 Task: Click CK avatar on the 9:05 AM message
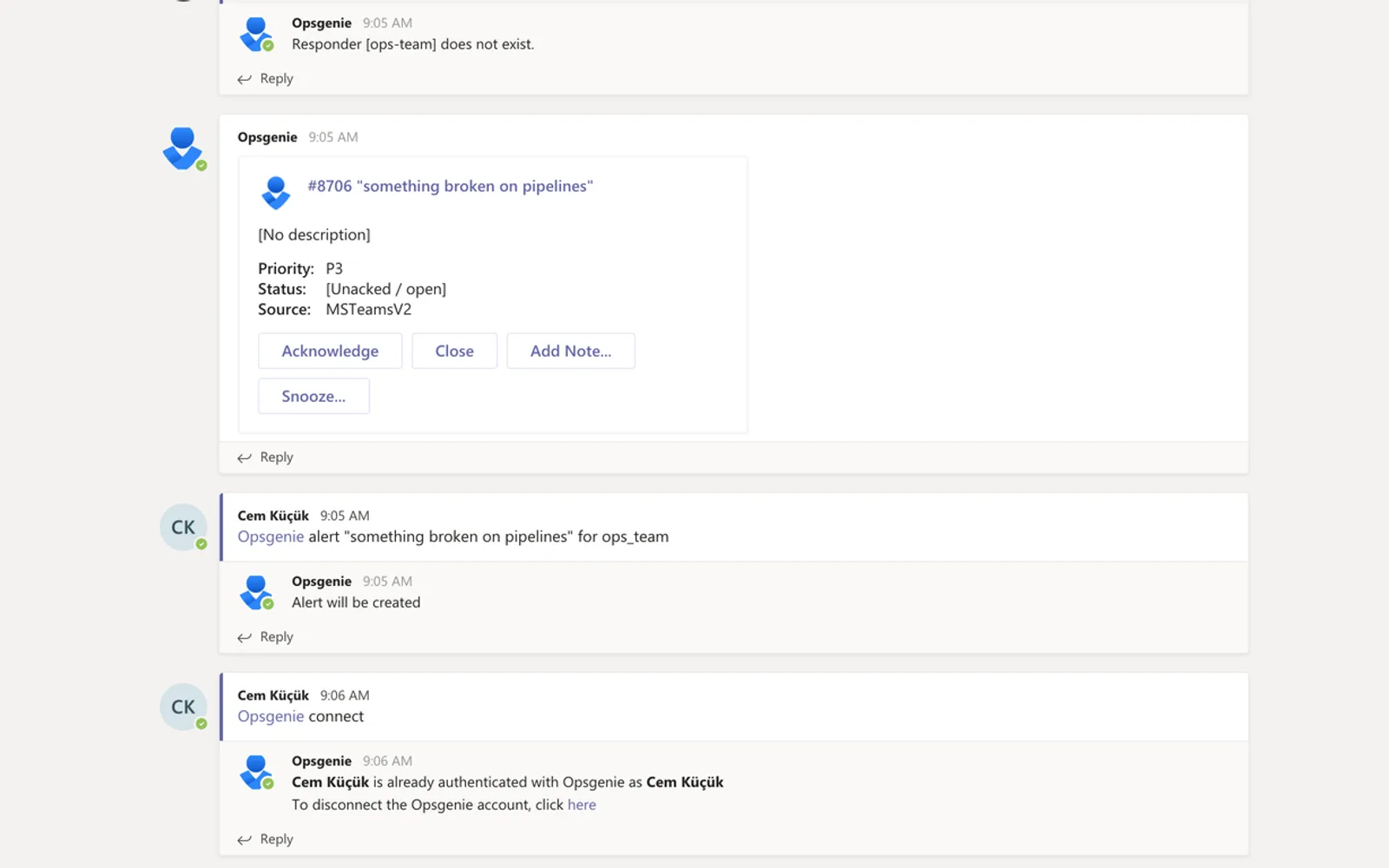click(x=183, y=527)
